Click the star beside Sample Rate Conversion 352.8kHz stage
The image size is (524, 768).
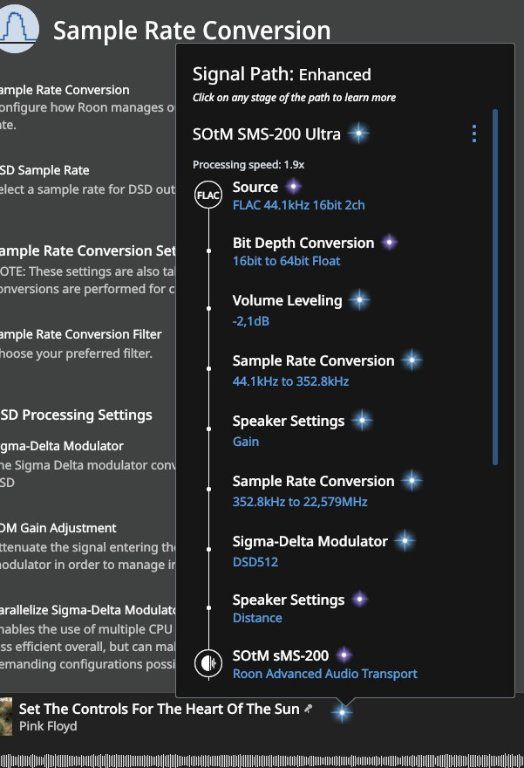coord(412,480)
